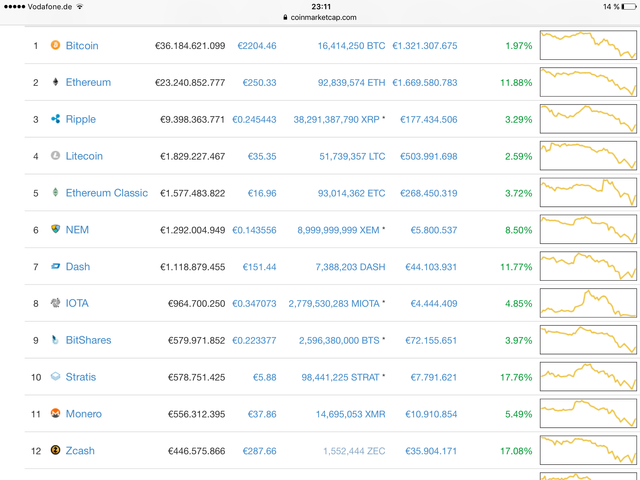Image resolution: width=640 pixels, height=480 pixels.
Task: Open the Zcash coin page link
Action: click(x=80, y=451)
